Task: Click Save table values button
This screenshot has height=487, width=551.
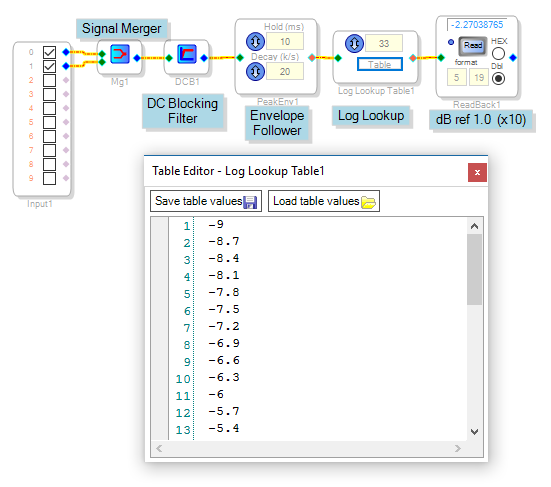Action: click(x=206, y=201)
